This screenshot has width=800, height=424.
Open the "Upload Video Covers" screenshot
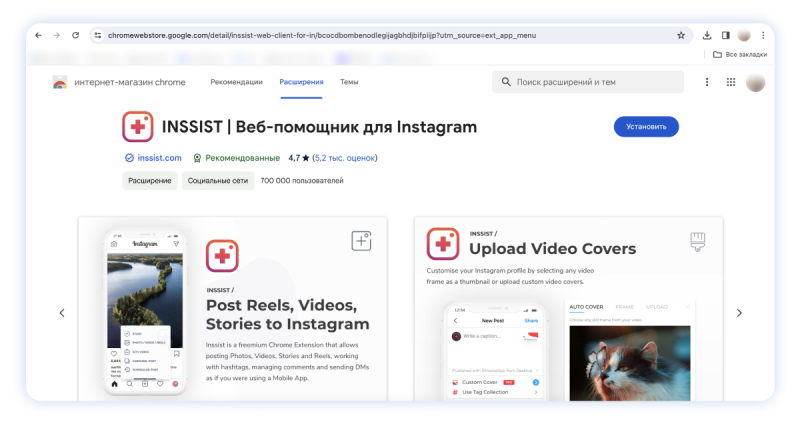click(x=569, y=309)
